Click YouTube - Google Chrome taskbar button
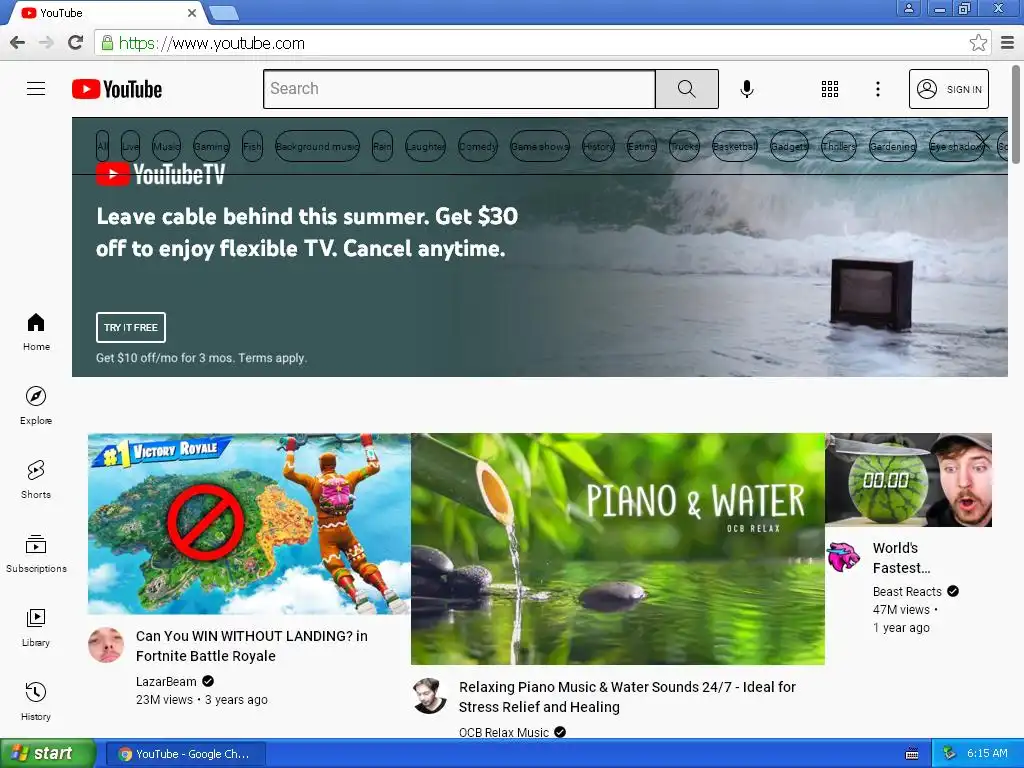 coord(185,754)
